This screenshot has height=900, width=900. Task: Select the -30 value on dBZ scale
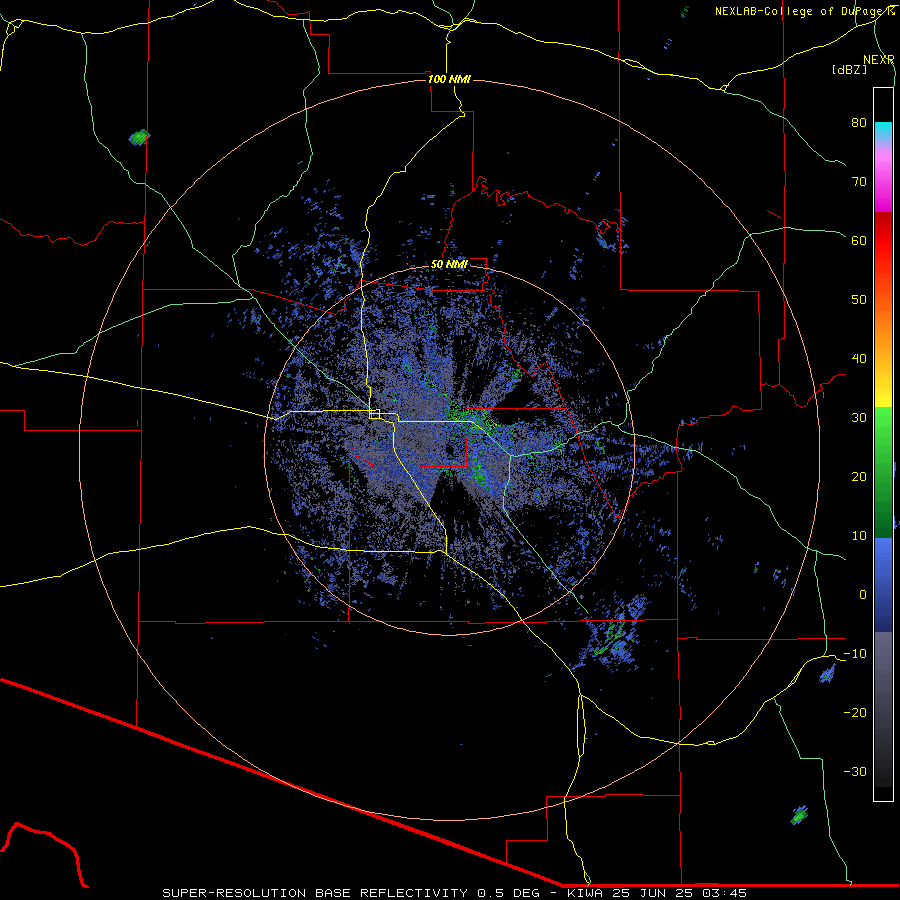(x=855, y=773)
